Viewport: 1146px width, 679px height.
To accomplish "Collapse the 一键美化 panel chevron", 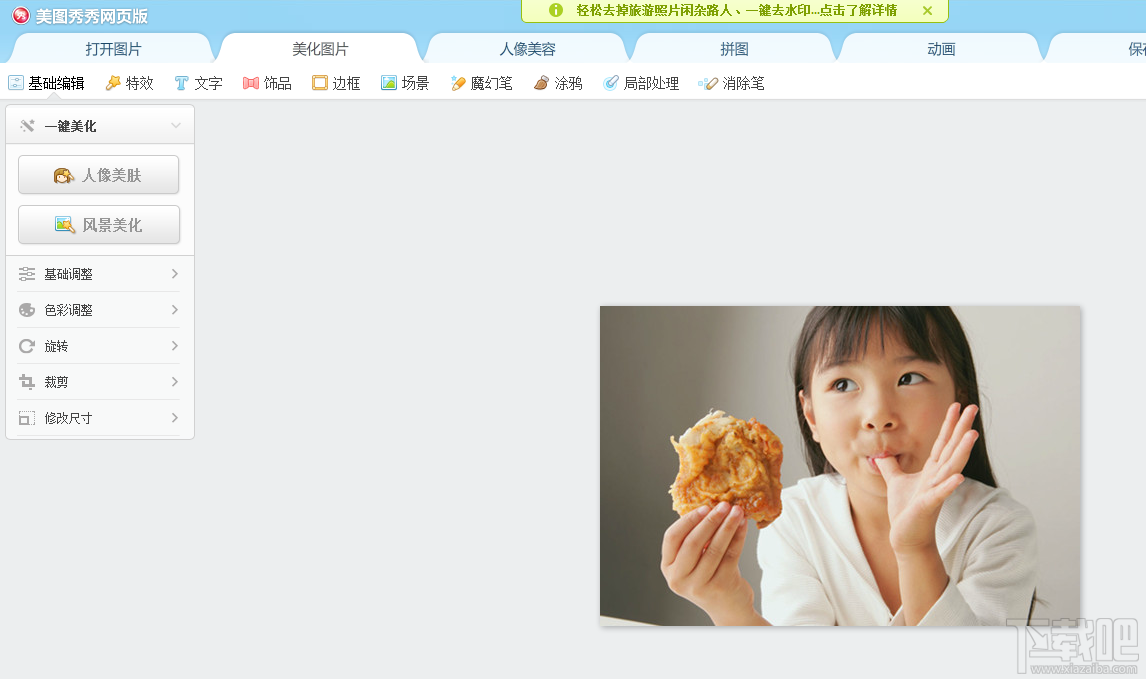I will (175, 126).
